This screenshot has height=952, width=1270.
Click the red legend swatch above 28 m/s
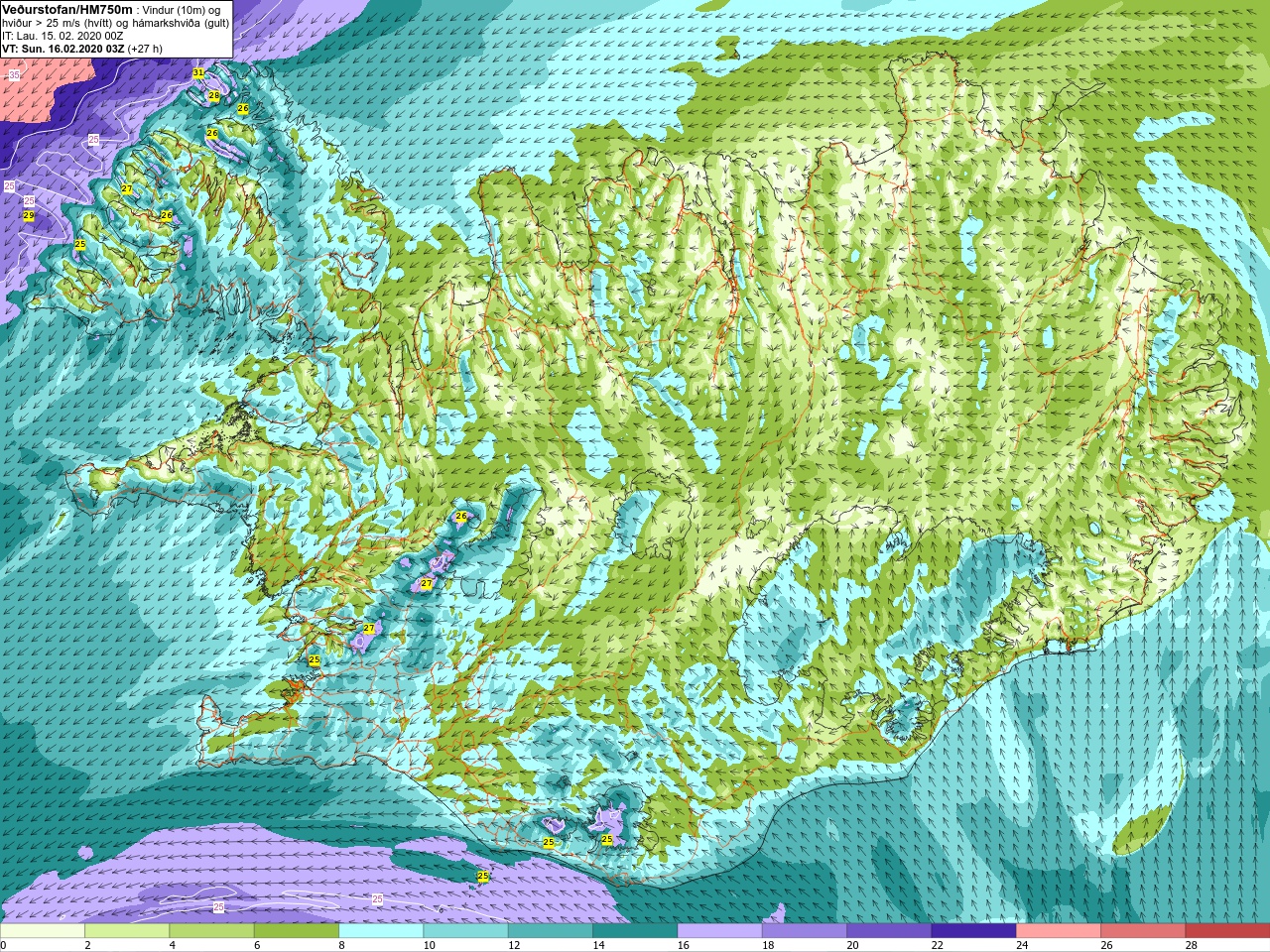click(x=1227, y=931)
